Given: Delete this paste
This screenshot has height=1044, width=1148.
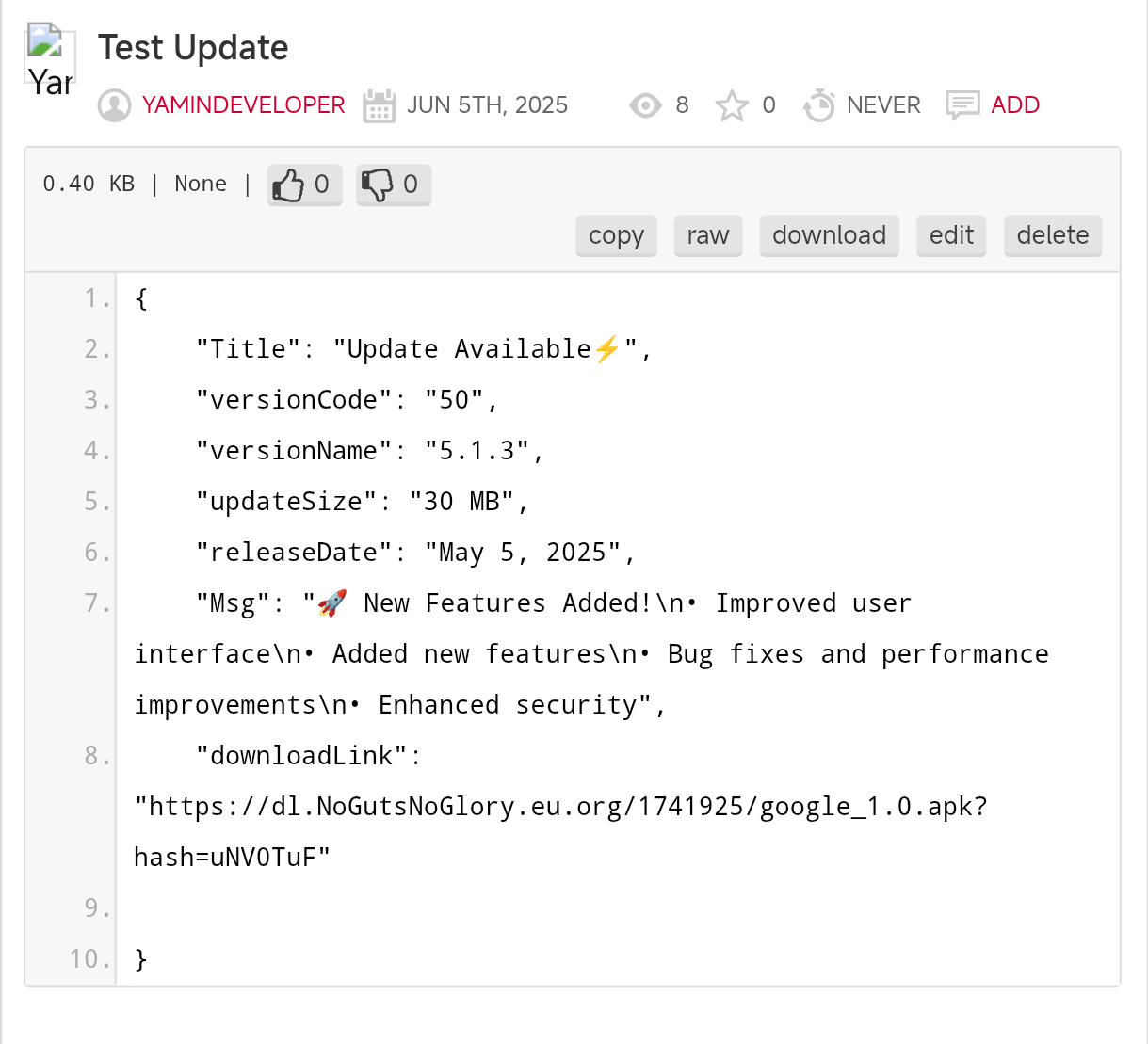Looking at the screenshot, I should pos(1053,235).
